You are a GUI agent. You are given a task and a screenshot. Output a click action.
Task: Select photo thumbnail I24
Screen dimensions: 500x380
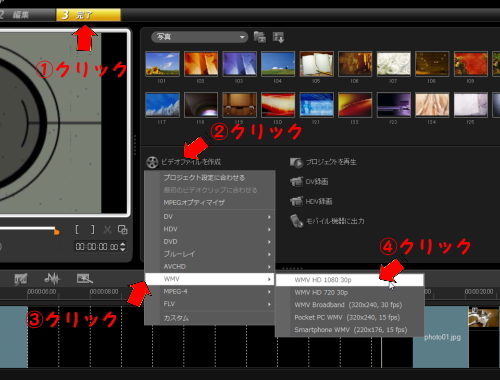432,105
